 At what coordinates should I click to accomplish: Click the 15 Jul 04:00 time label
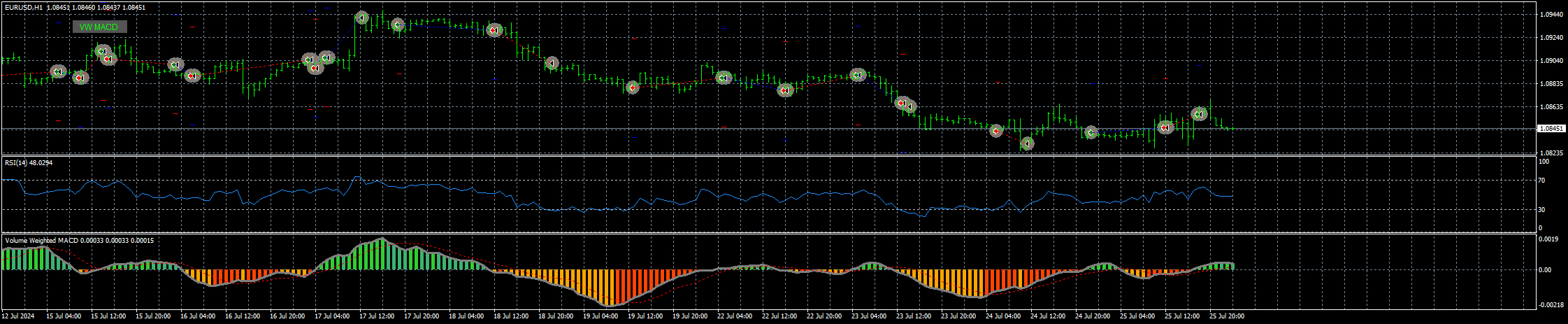64,316
